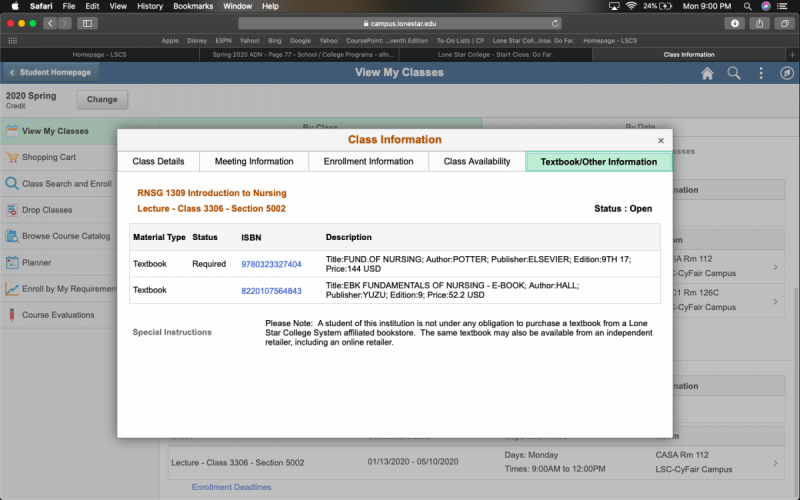Open the Apple menu
This screenshot has height=500, width=800.
point(15,6)
